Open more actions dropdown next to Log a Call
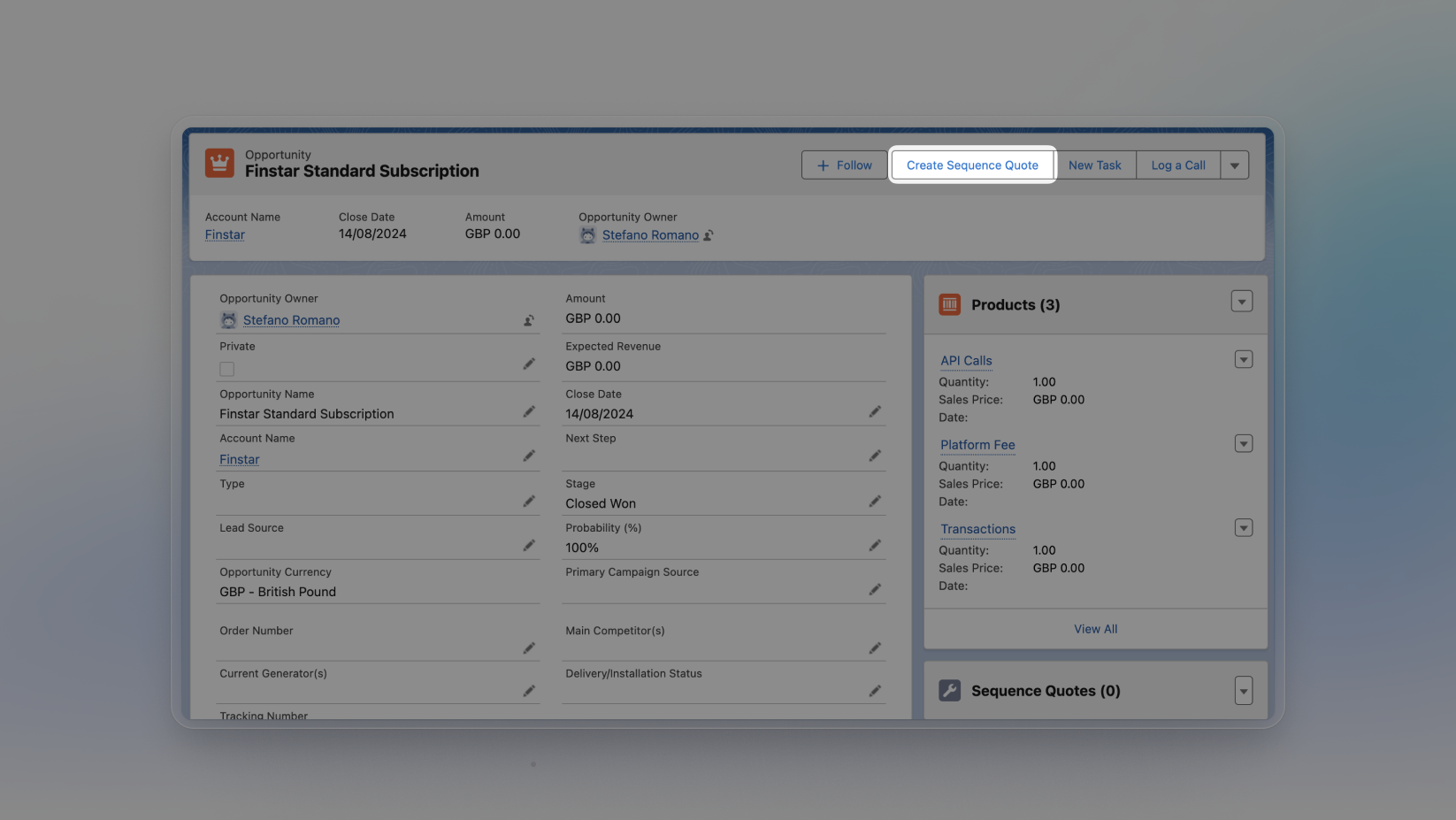Viewport: 1456px width, 820px height. 1235,165
